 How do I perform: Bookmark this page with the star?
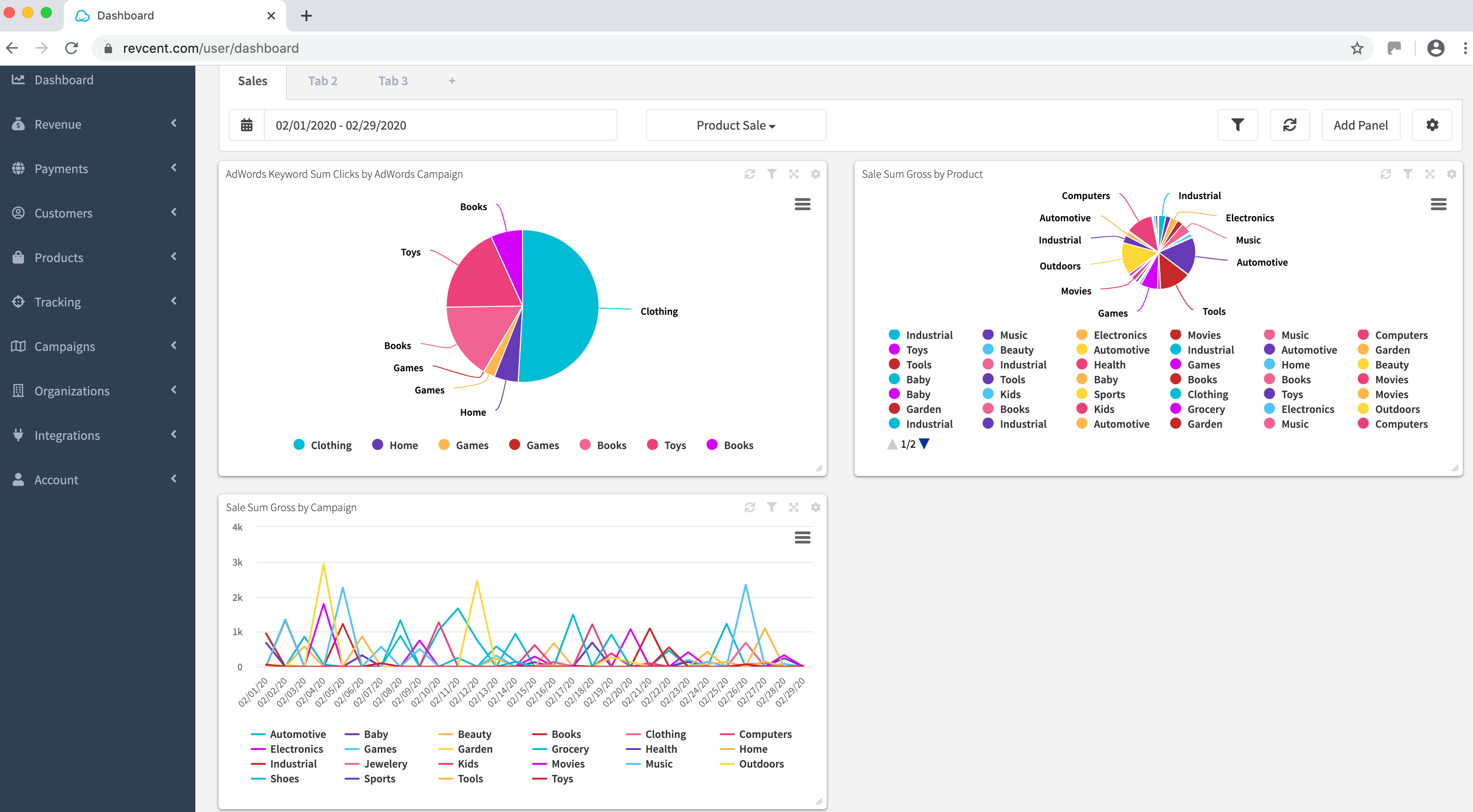click(1356, 48)
